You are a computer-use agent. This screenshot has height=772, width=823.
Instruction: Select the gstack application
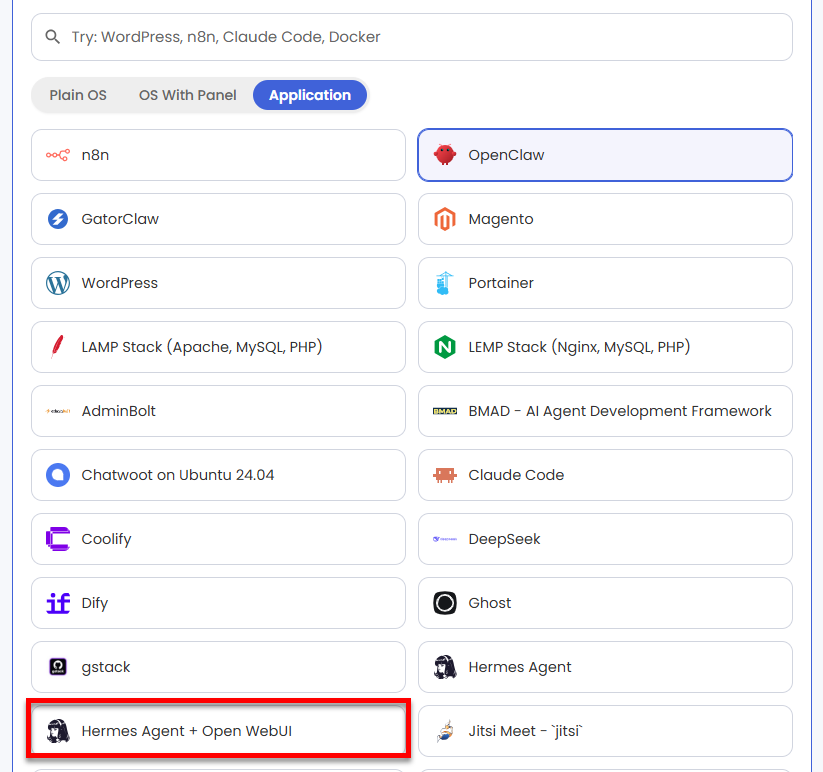point(218,667)
